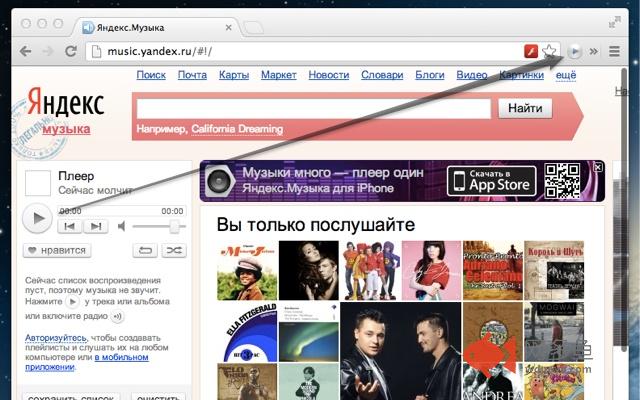Open the large cover with two men
This screenshot has width=640, height=400.
click(401, 351)
